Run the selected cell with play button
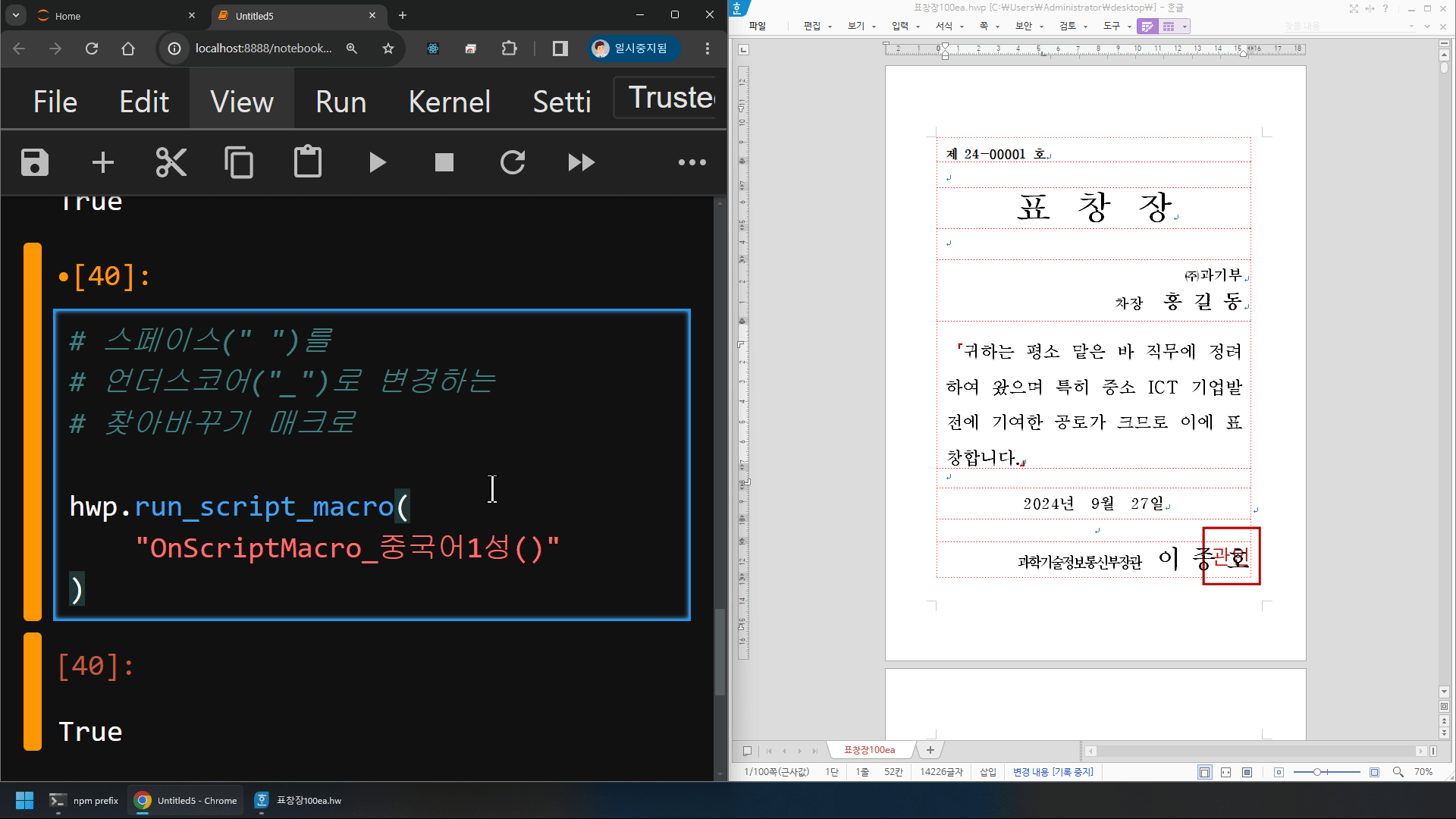1456x819 pixels. click(x=377, y=162)
